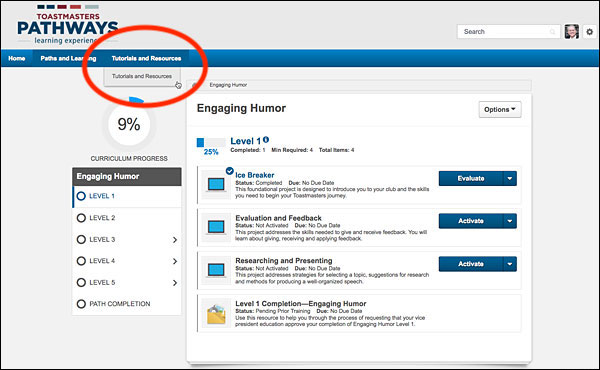Image resolution: width=600 pixels, height=370 pixels.
Task: Click the Min Required: 4 text
Action: [292, 150]
